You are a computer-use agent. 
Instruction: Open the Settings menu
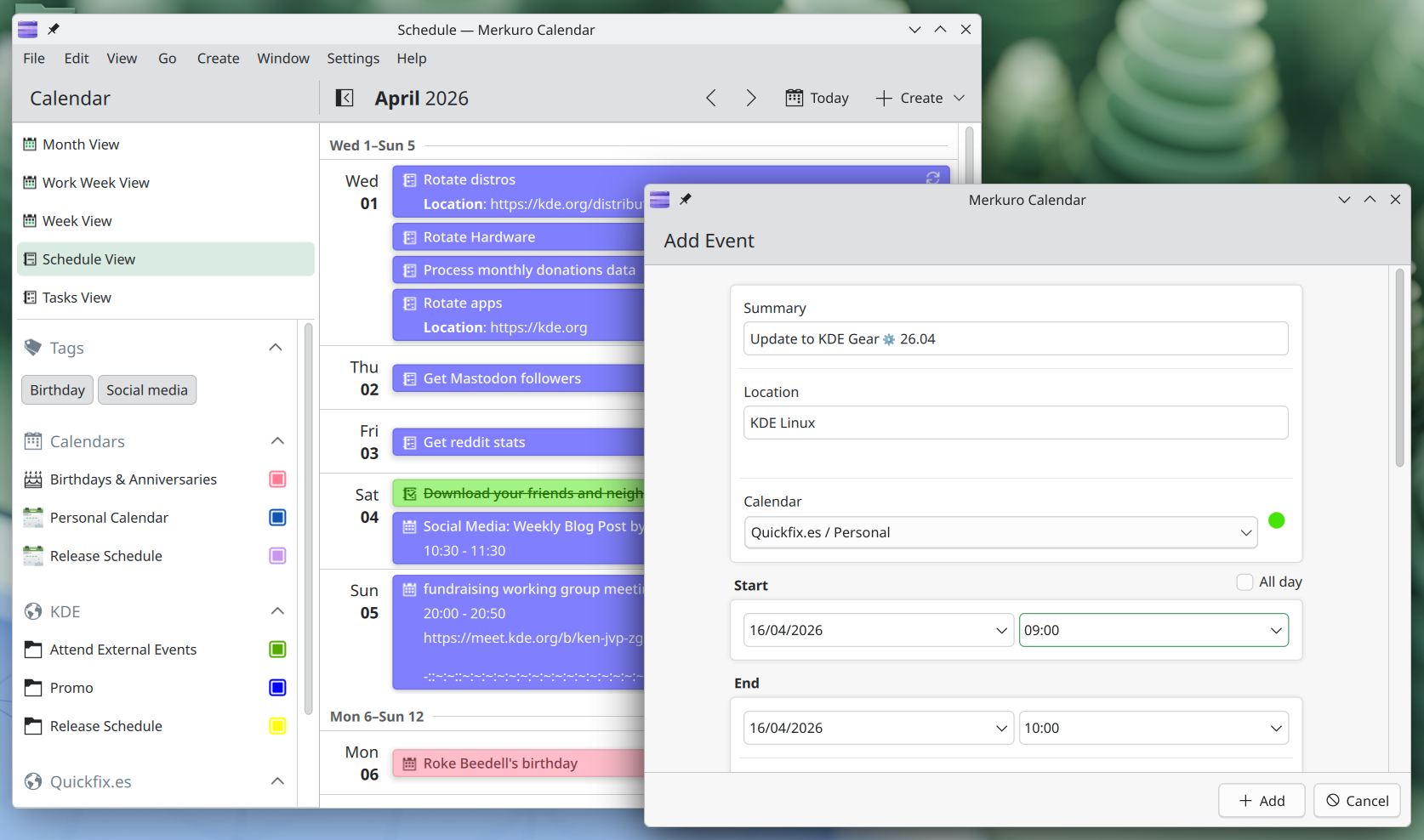pos(353,59)
